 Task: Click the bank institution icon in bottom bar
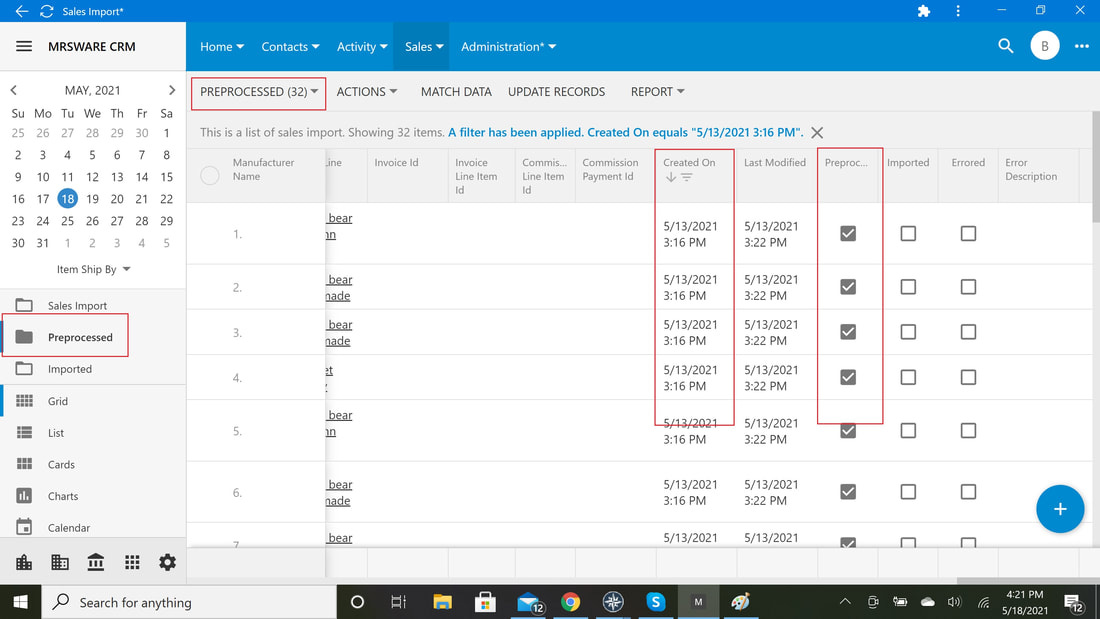[95, 562]
